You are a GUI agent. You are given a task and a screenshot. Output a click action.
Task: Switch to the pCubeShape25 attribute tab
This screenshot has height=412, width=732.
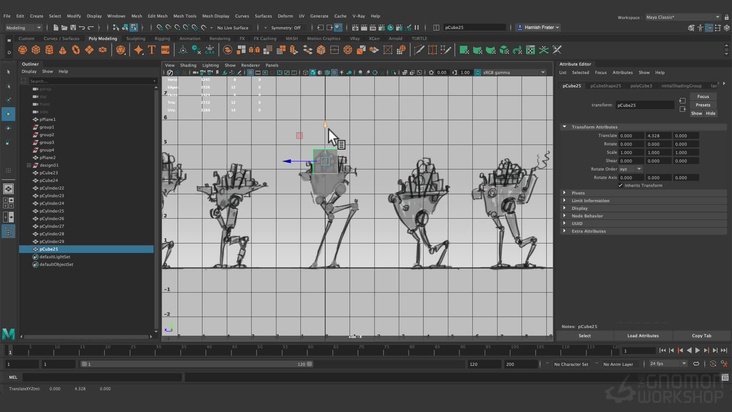click(x=605, y=86)
